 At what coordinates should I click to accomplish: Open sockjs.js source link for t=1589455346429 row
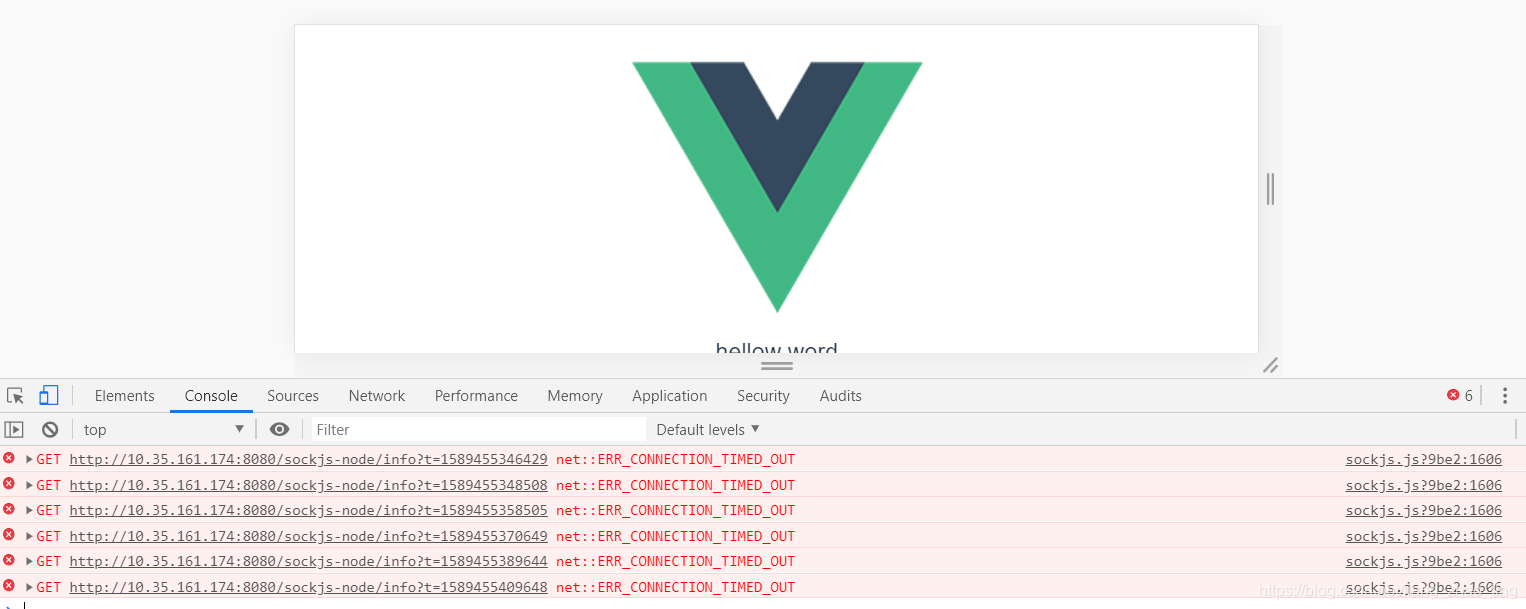tap(1424, 460)
